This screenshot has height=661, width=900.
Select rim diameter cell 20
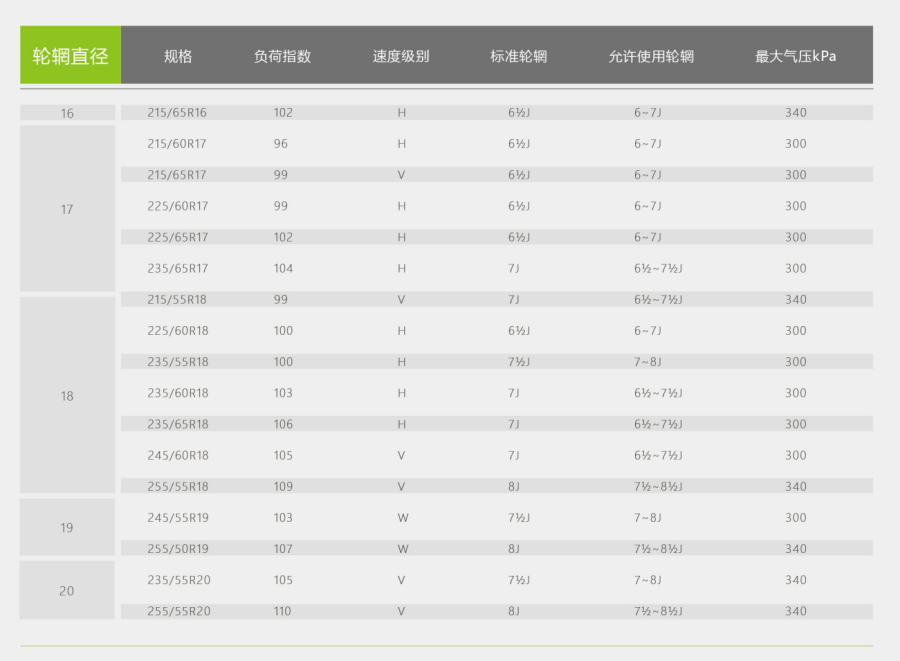[x=68, y=590]
